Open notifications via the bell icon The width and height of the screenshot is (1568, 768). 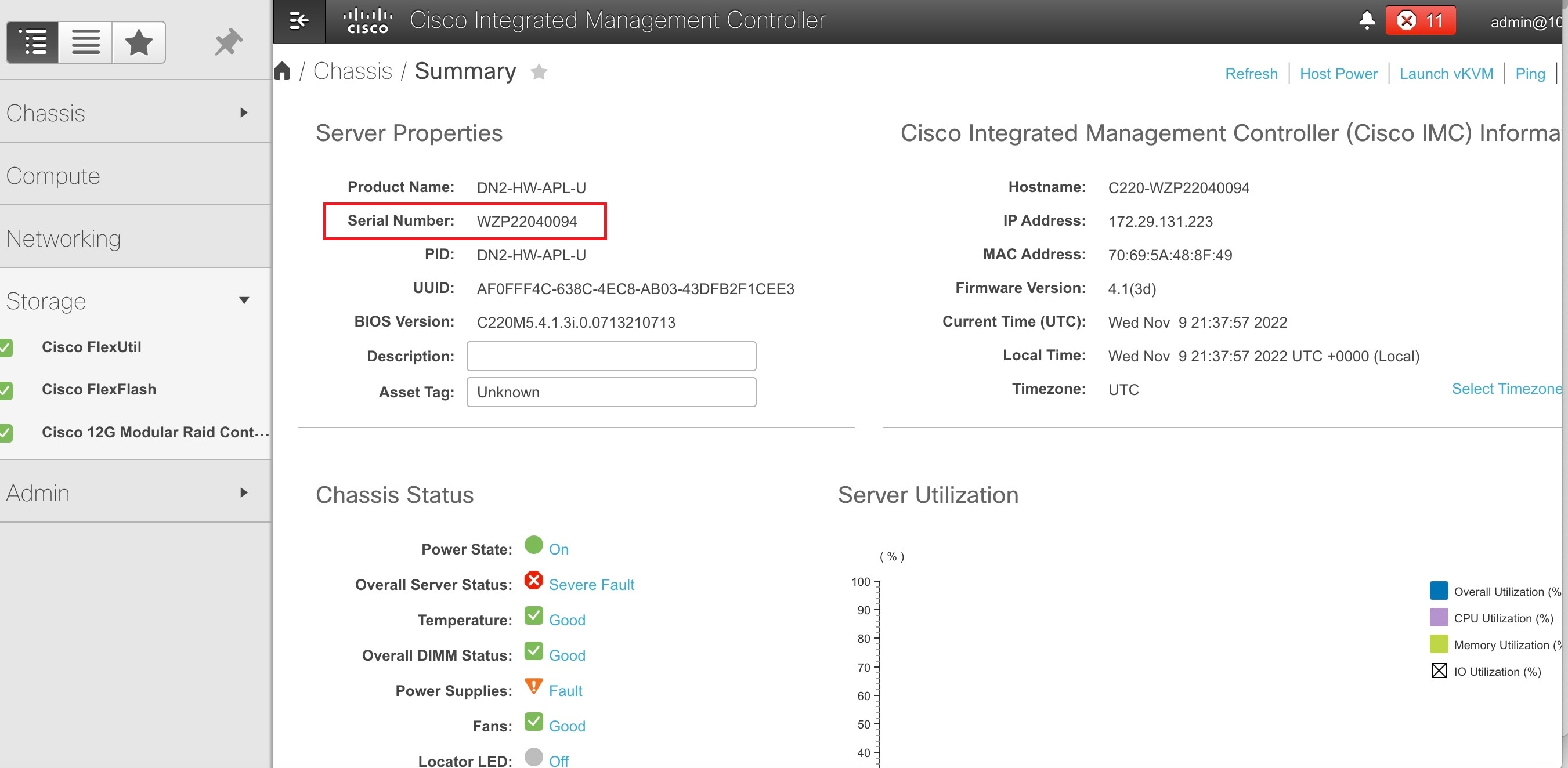1366,20
